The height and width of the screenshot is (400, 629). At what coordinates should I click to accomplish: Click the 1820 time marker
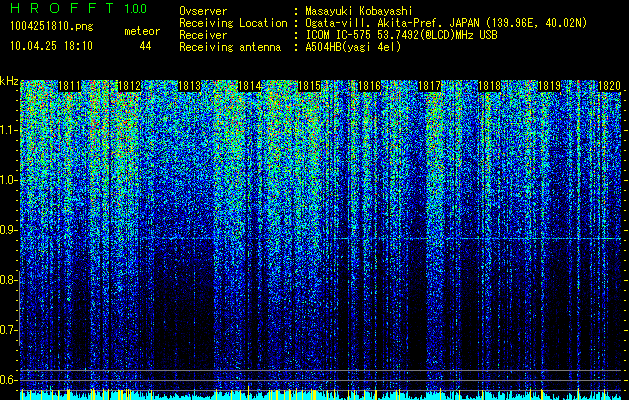coord(609,86)
